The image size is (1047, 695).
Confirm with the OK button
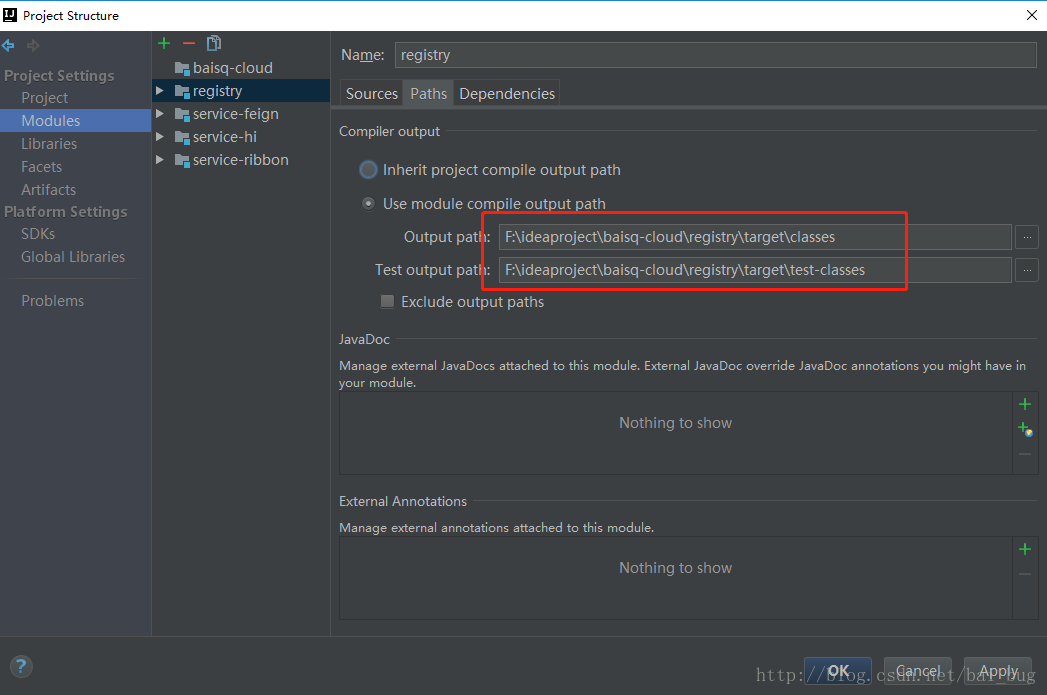(x=837, y=670)
